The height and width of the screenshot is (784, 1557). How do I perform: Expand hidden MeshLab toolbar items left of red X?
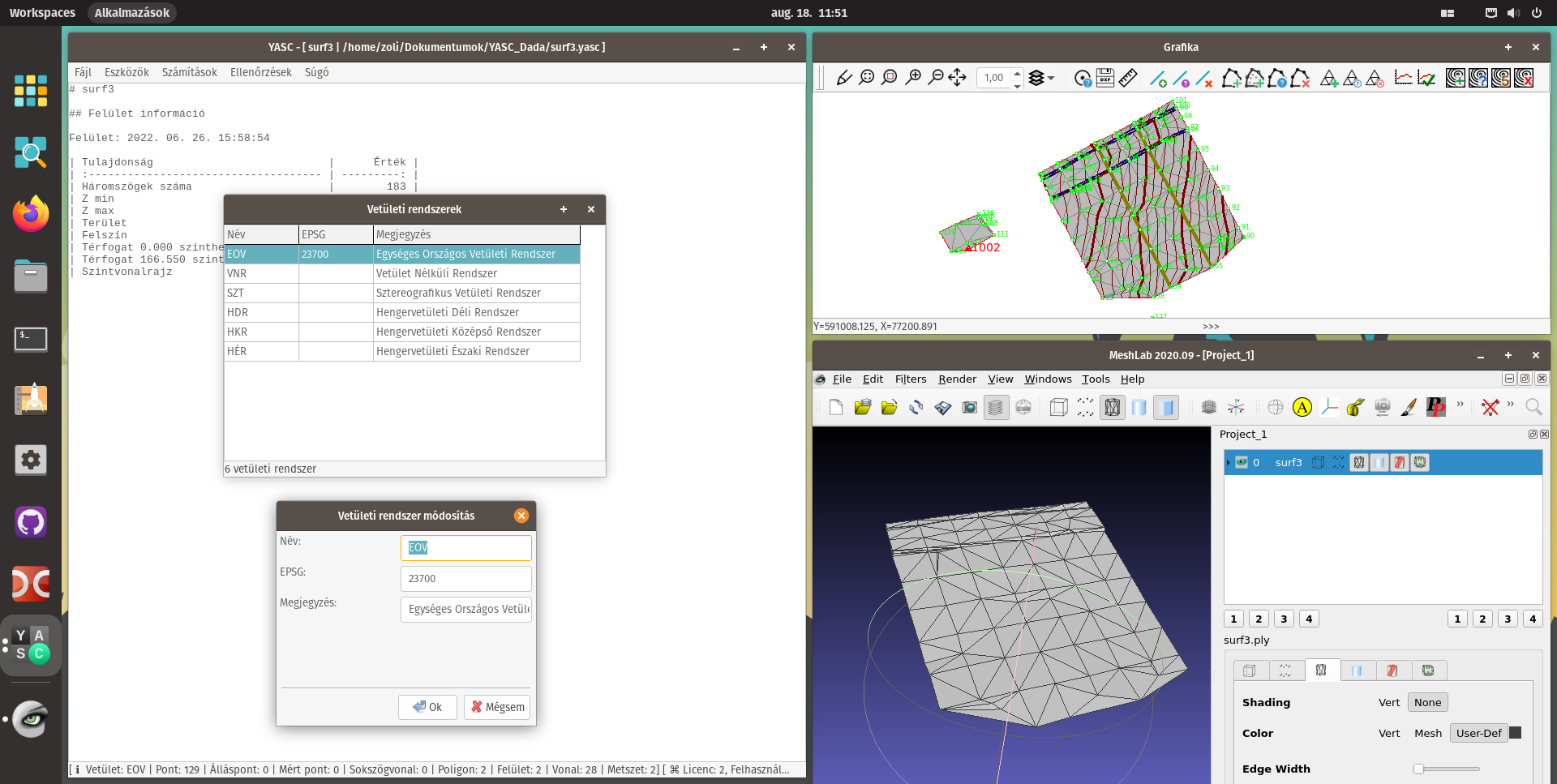pos(1460,404)
